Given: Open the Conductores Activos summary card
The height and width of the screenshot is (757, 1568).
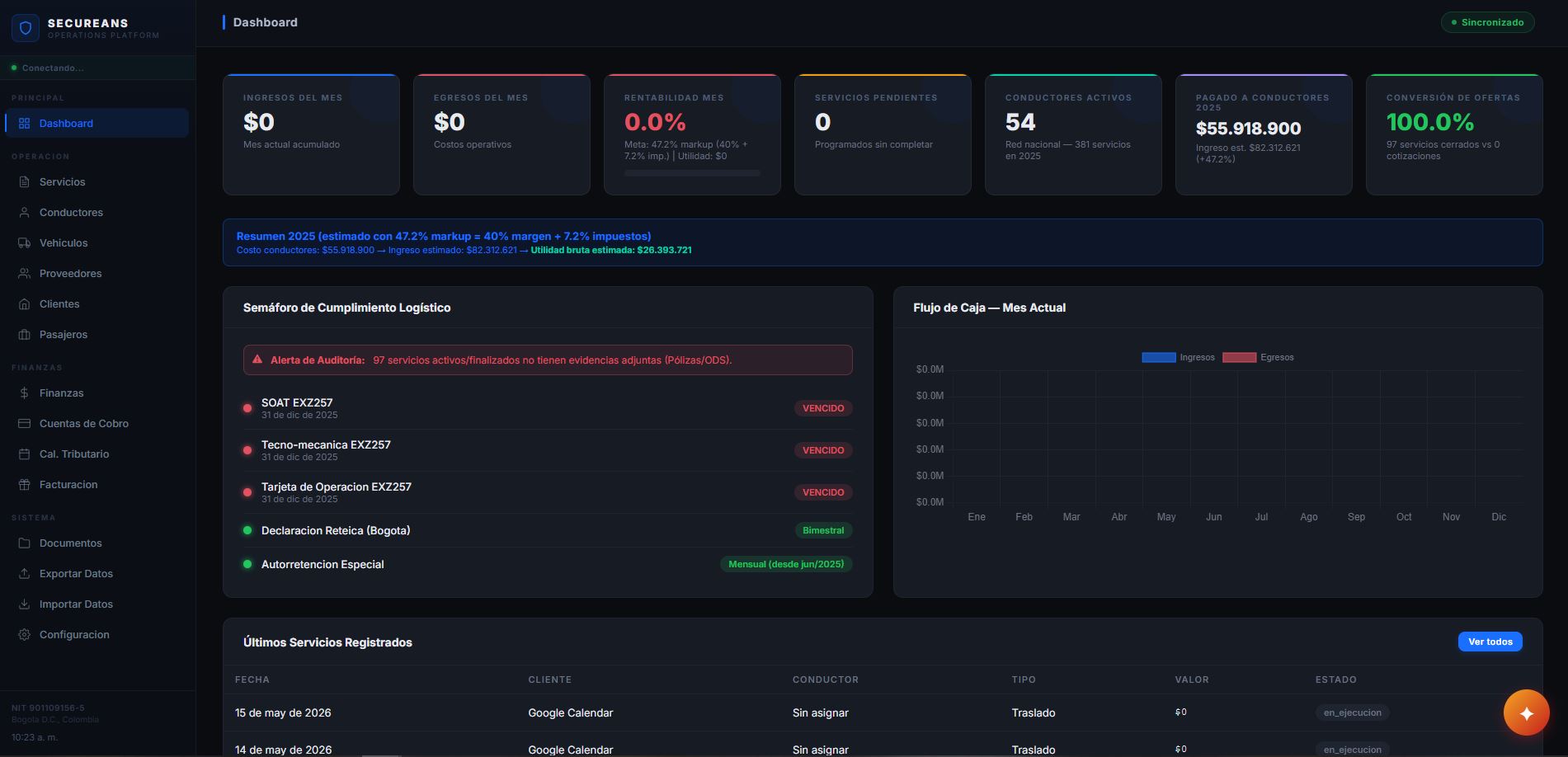Looking at the screenshot, I should (x=1073, y=134).
